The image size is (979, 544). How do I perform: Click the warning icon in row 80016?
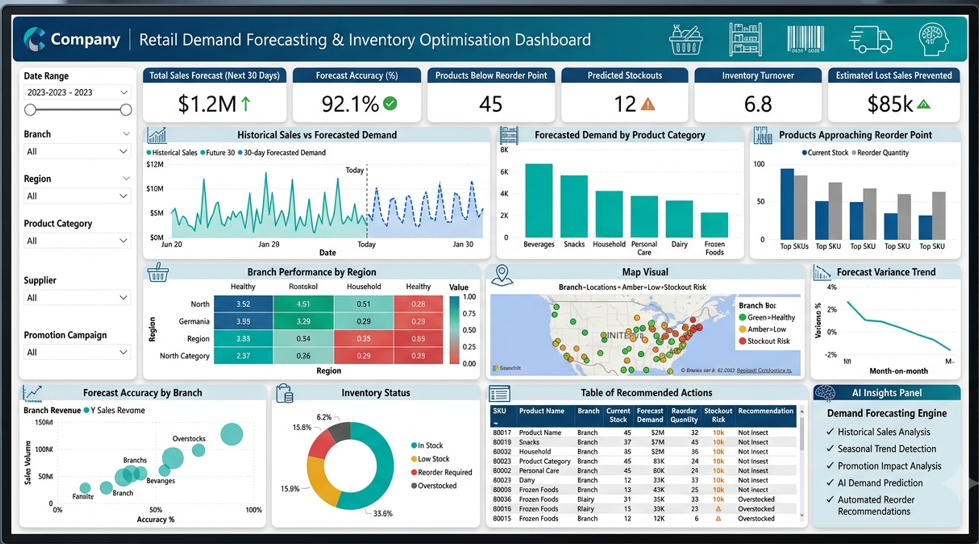[718, 509]
